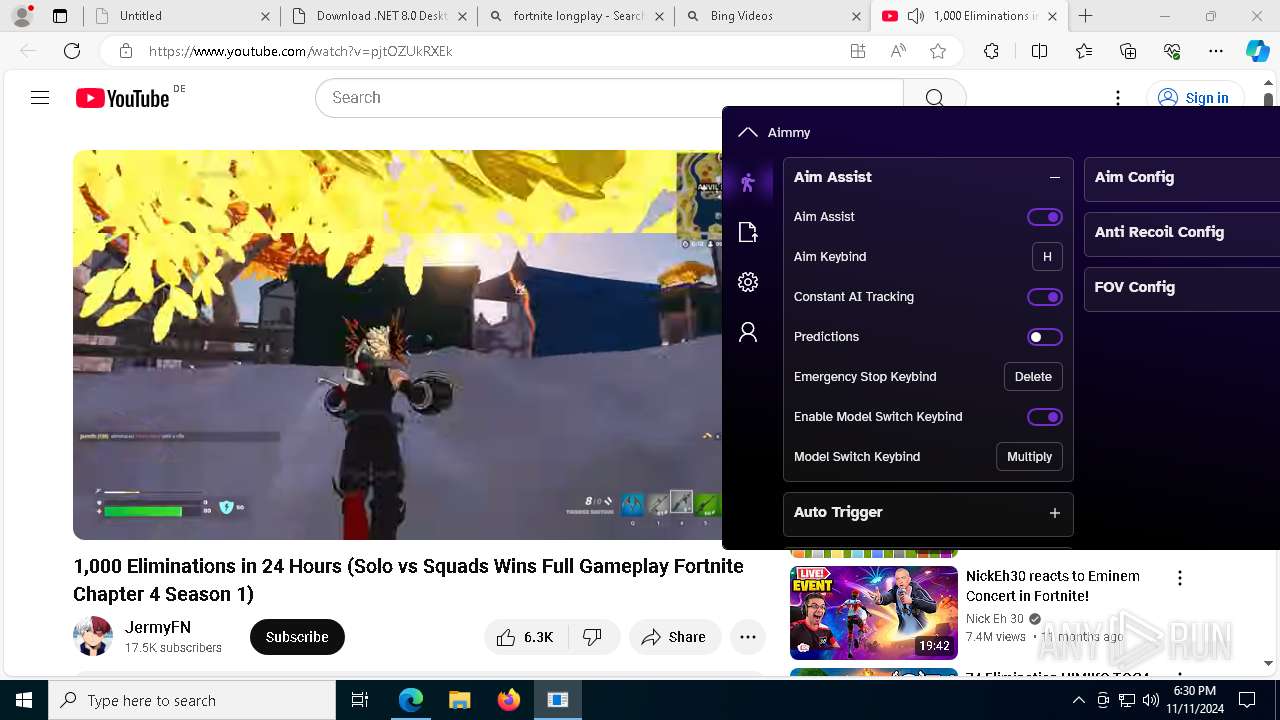Switch to fortnite longplay search tab
Viewport: 1280px width, 720px height.
[576, 16]
